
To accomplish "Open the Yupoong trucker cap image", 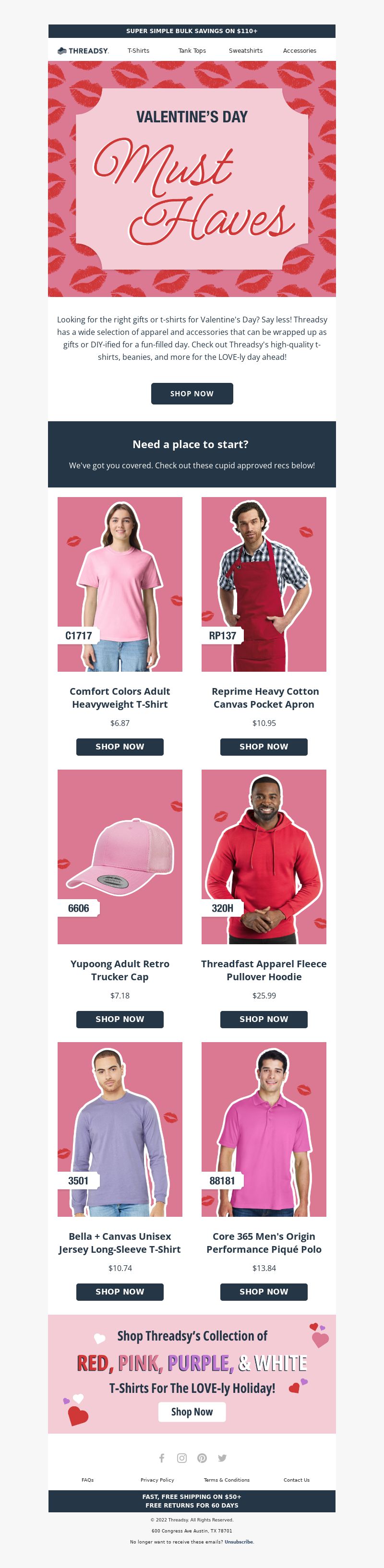I will pos(120,856).
